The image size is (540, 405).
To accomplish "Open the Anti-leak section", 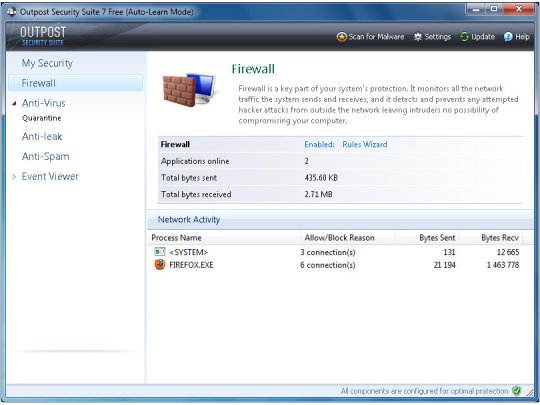I will [x=42, y=136].
